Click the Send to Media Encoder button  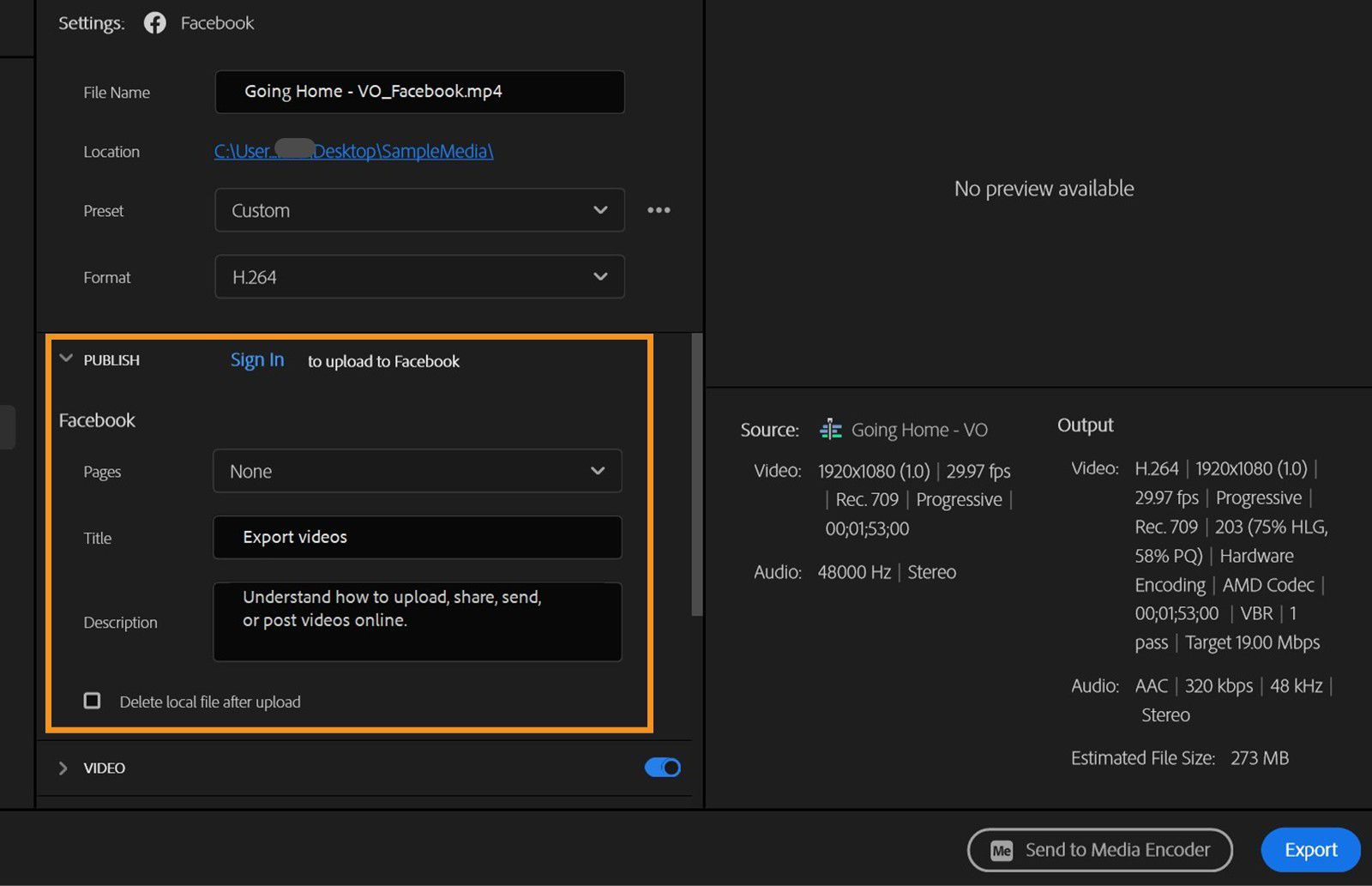(1100, 850)
